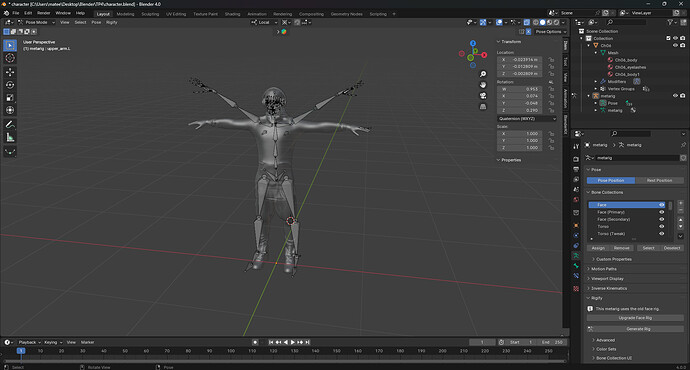Click Upgrade Face Rig button
This screenshot has width=690, height=370.
tap(635, 318)
